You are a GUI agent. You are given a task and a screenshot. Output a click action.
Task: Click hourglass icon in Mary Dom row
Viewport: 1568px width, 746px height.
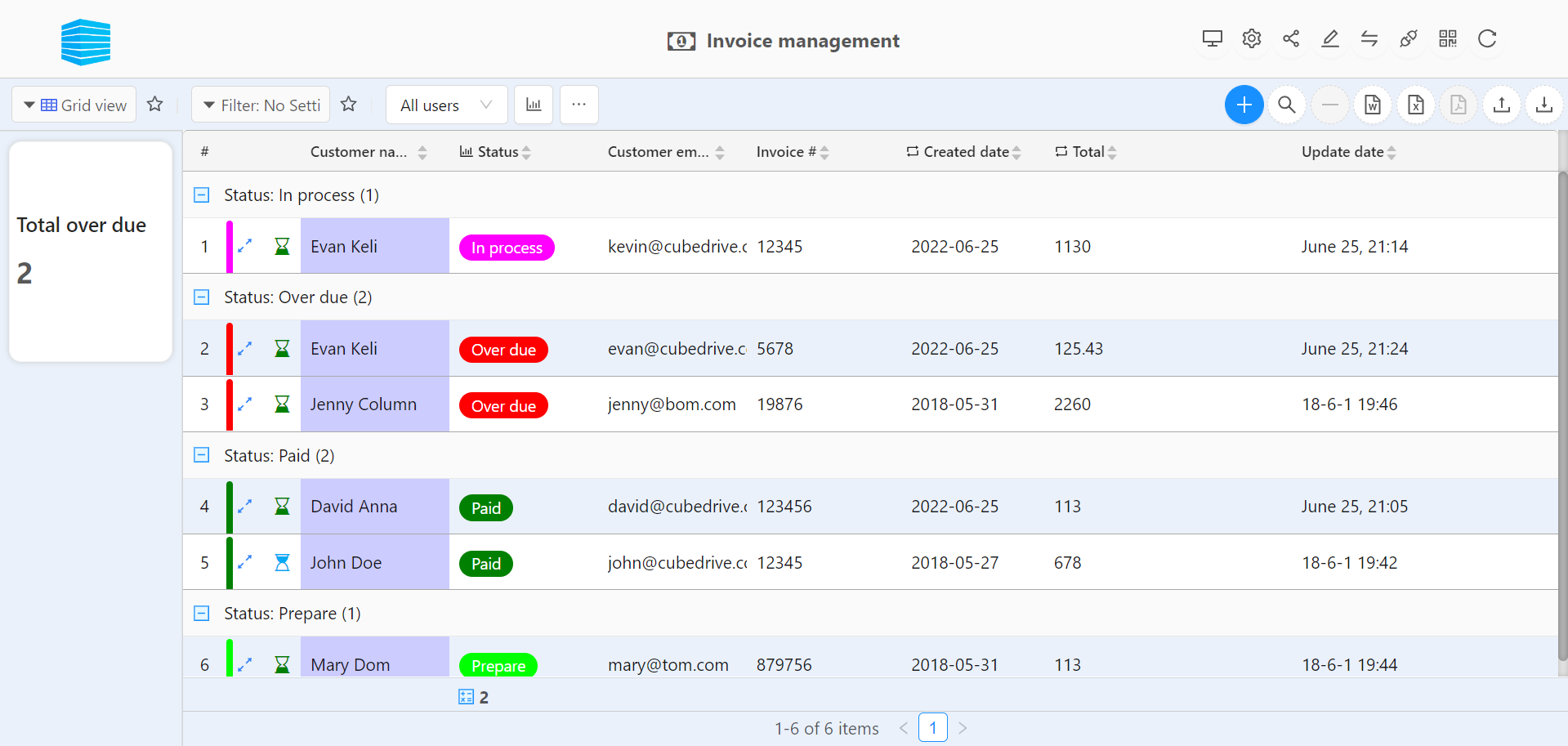click(x=282, y=664)
